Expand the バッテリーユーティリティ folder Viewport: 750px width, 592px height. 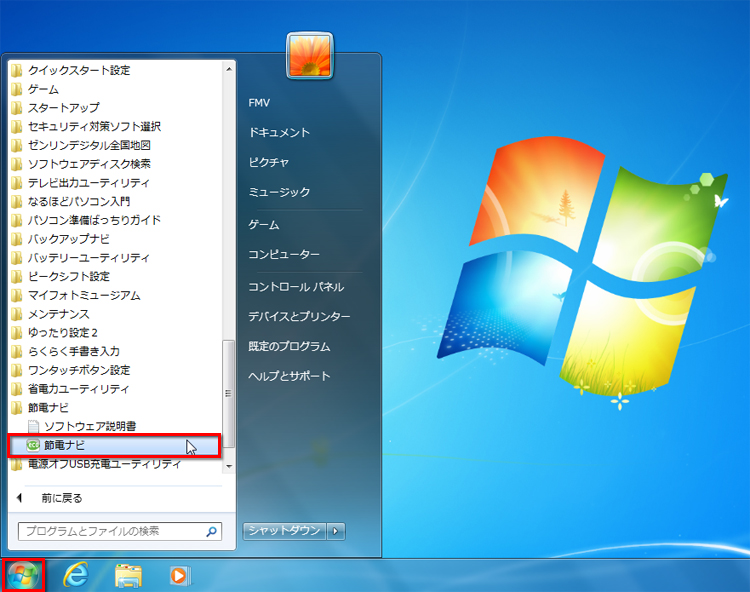pyautogui.click(x=80, y=258)
